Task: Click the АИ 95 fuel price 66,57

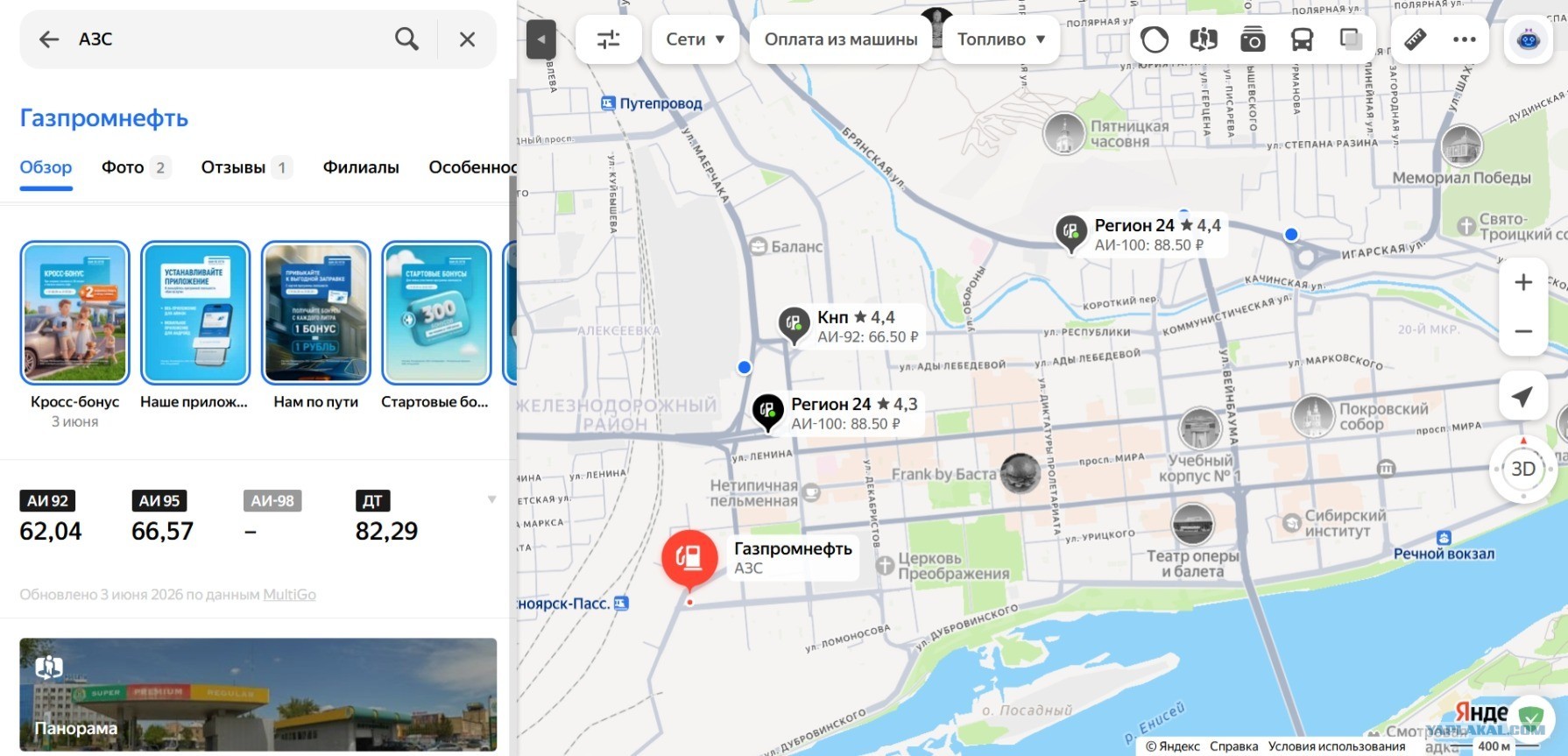Action: pyautogui.click(x=162, y=531)
